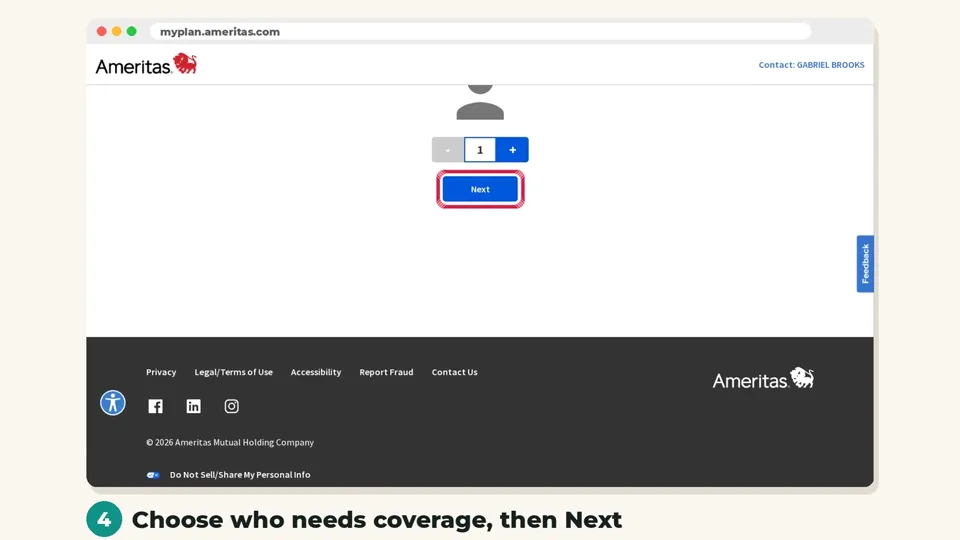Open the Facebook icon in the footer
The width and height of the screenshot is (960, 540).
pos(156,407)
